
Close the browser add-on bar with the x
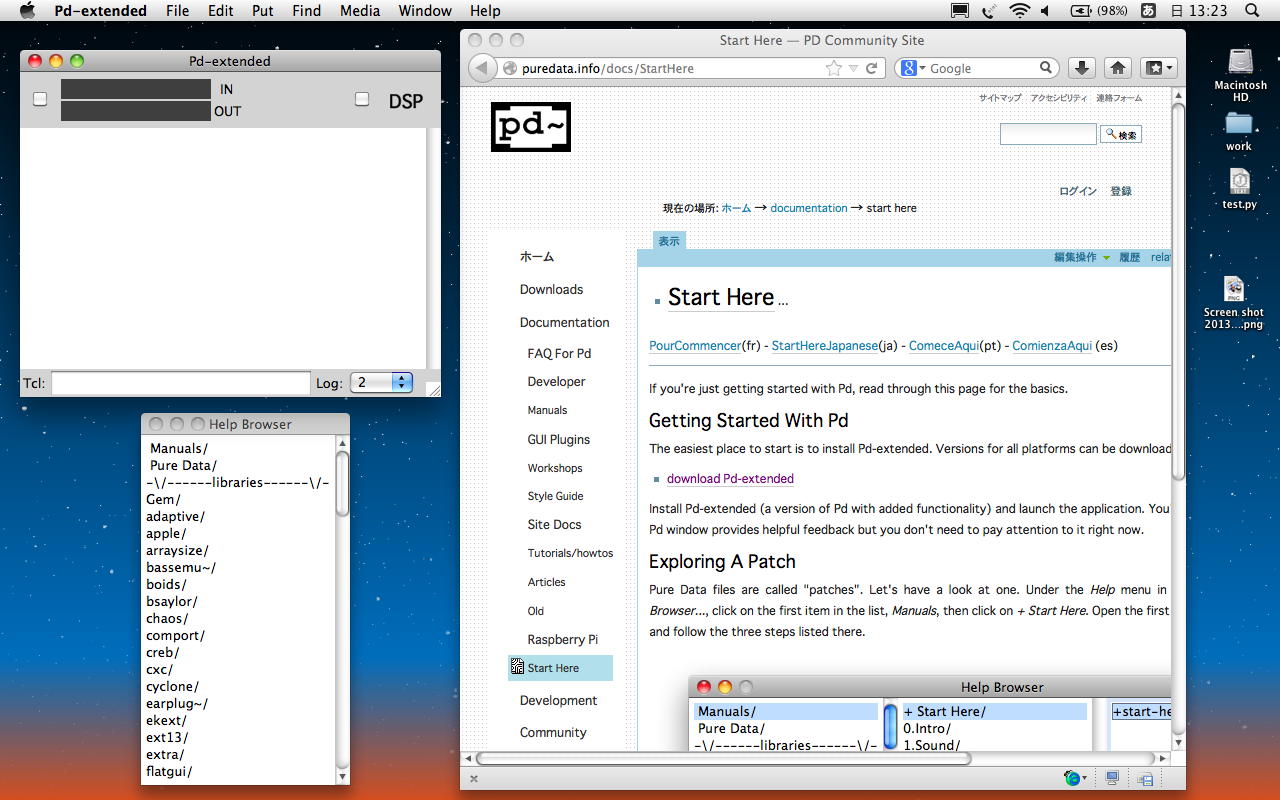(x=474, y=779)
